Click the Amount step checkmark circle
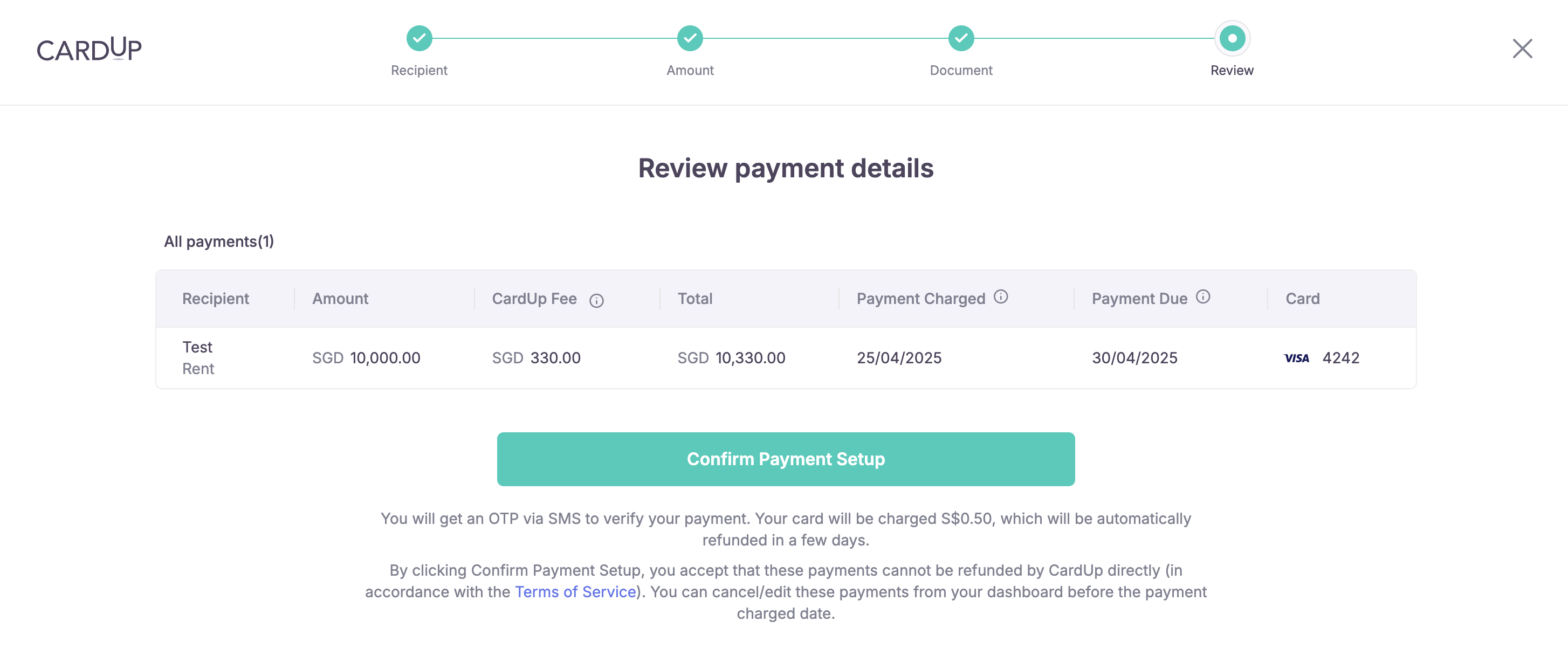 [x=690, y=38]
